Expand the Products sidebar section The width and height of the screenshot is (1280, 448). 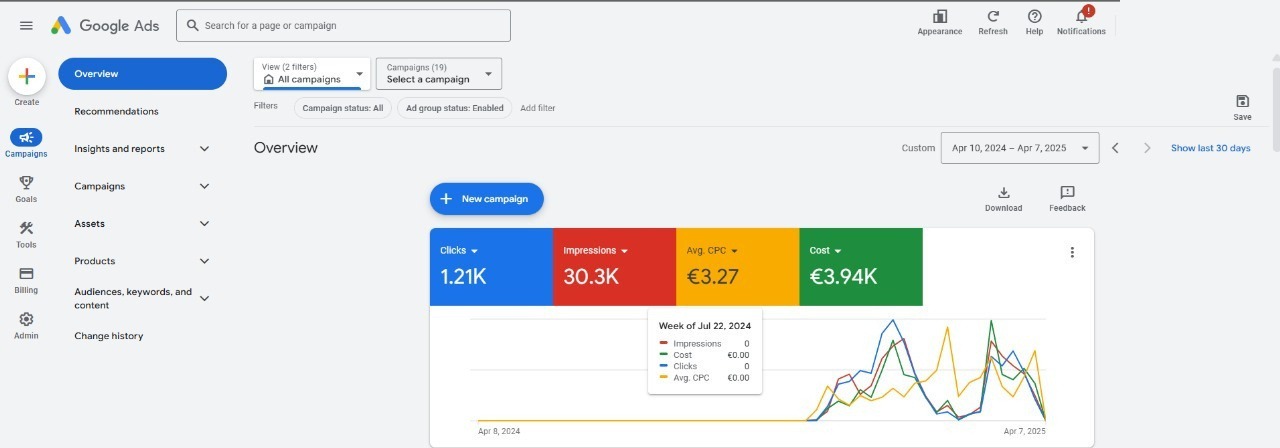click(204, 261)
